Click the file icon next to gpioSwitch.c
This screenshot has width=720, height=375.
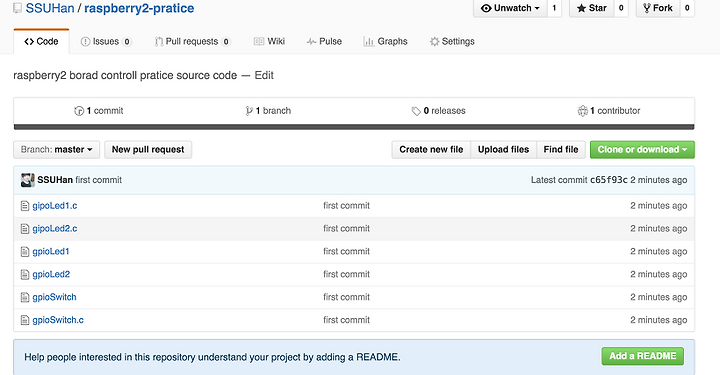click(x=25, y=320)
